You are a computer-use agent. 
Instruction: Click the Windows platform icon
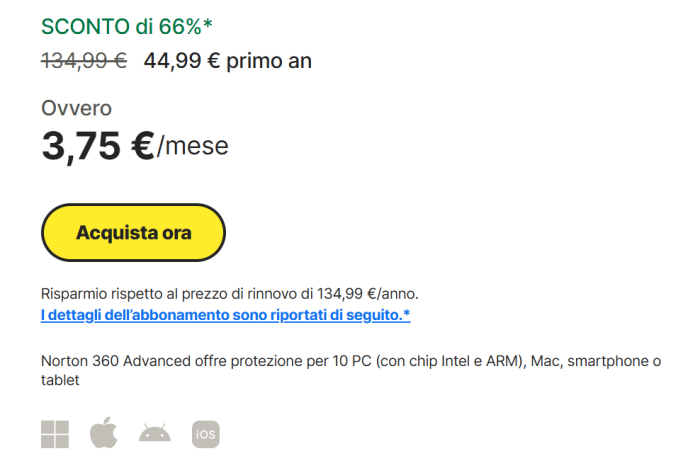[x=55, y=434]
